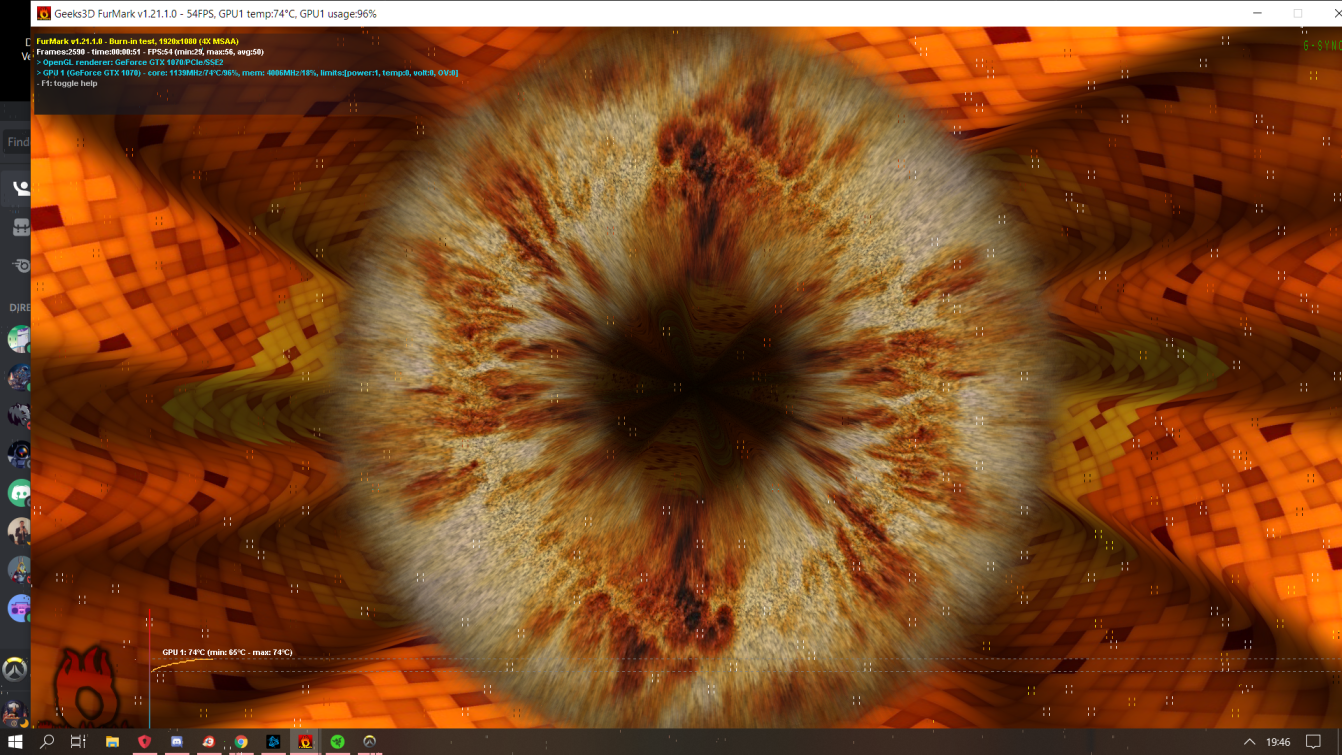Click the OpenGL renderer info line
Screen dimensions: 1342x755
click(130, 62)
